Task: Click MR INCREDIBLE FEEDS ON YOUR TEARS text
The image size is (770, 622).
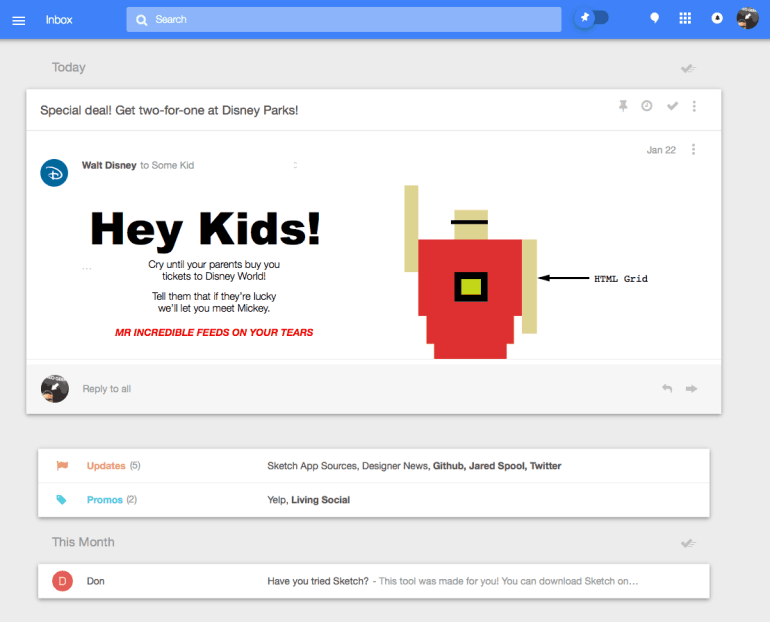Action: 214,332
